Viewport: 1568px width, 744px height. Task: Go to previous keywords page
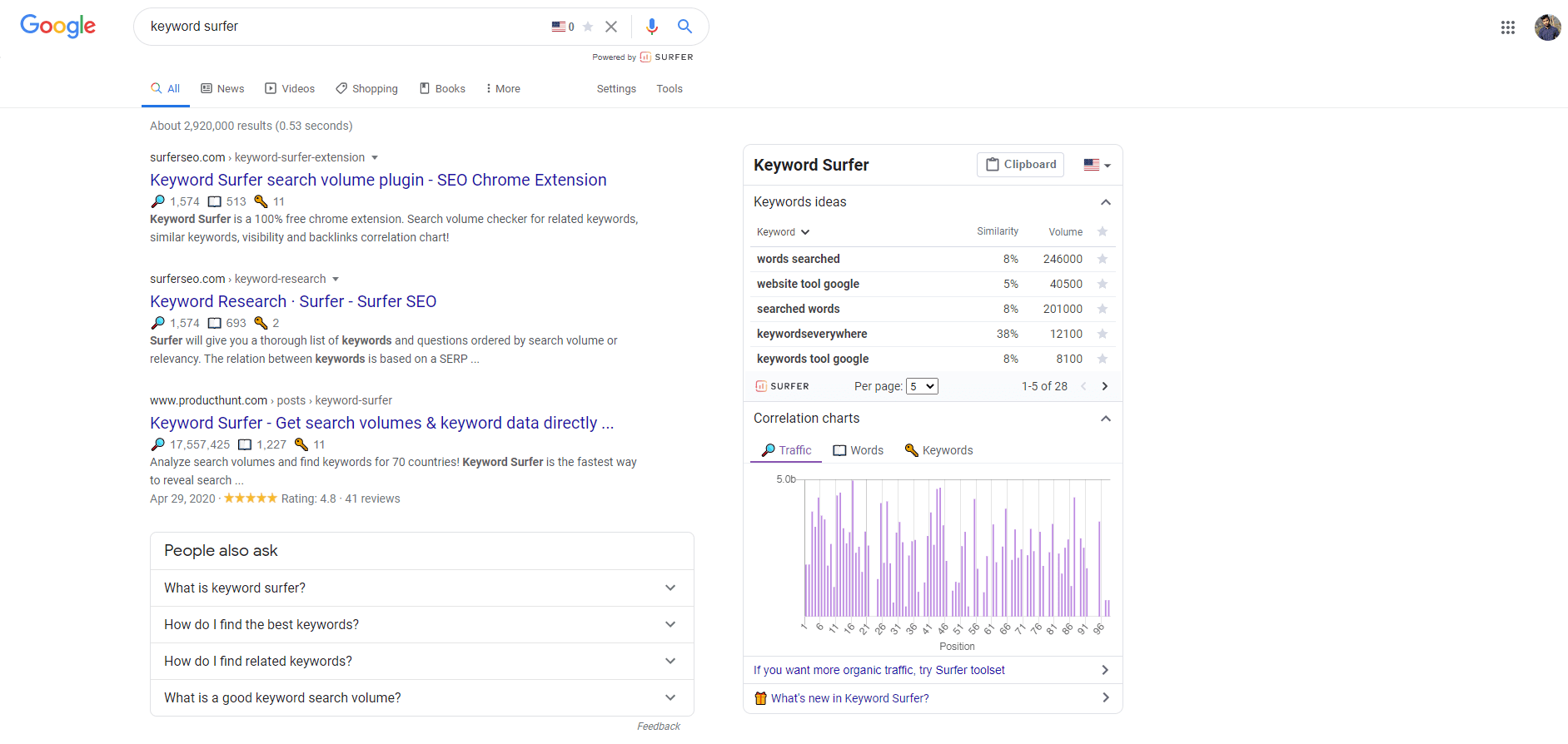[1083, 386]
